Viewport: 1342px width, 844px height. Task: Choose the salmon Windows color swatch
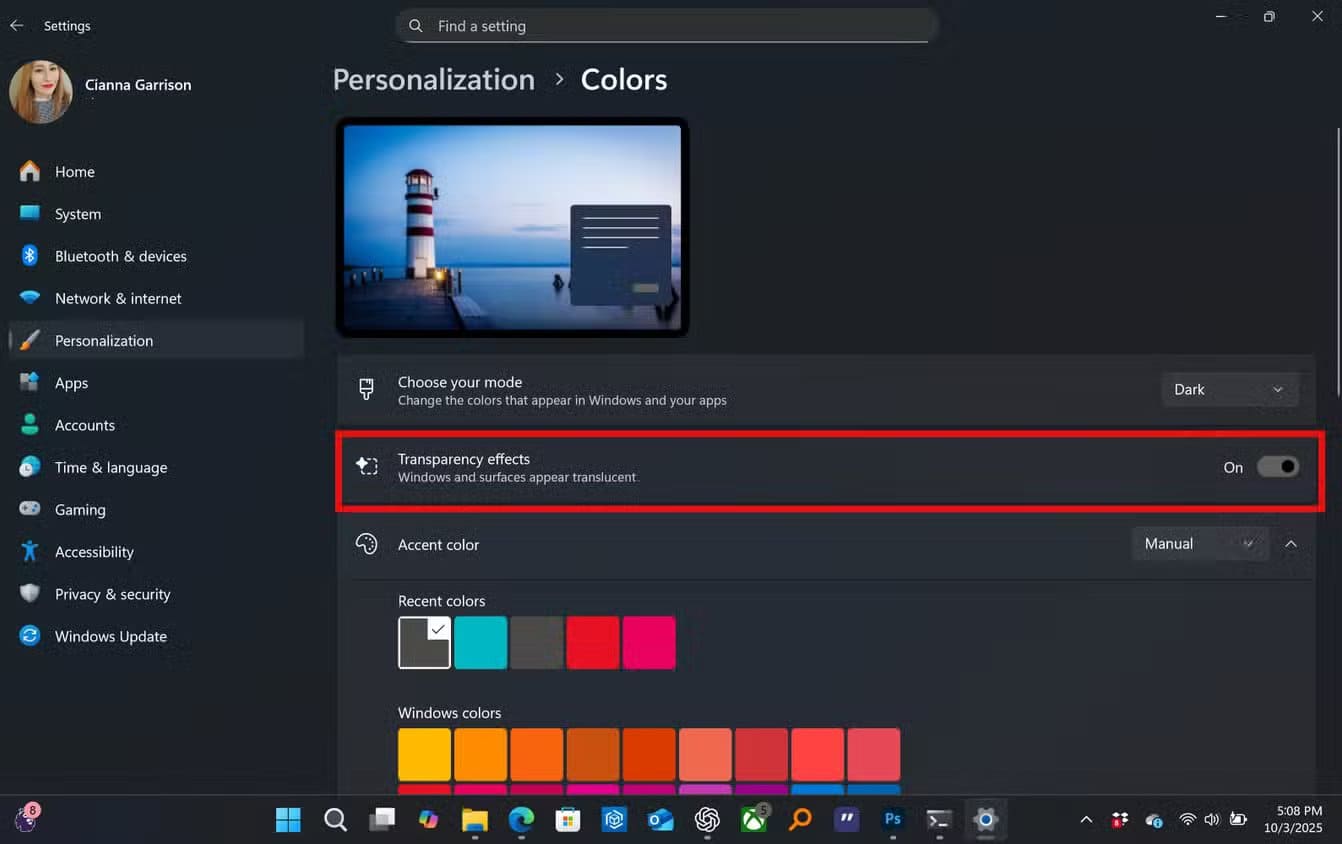click(x=705, y=754)
